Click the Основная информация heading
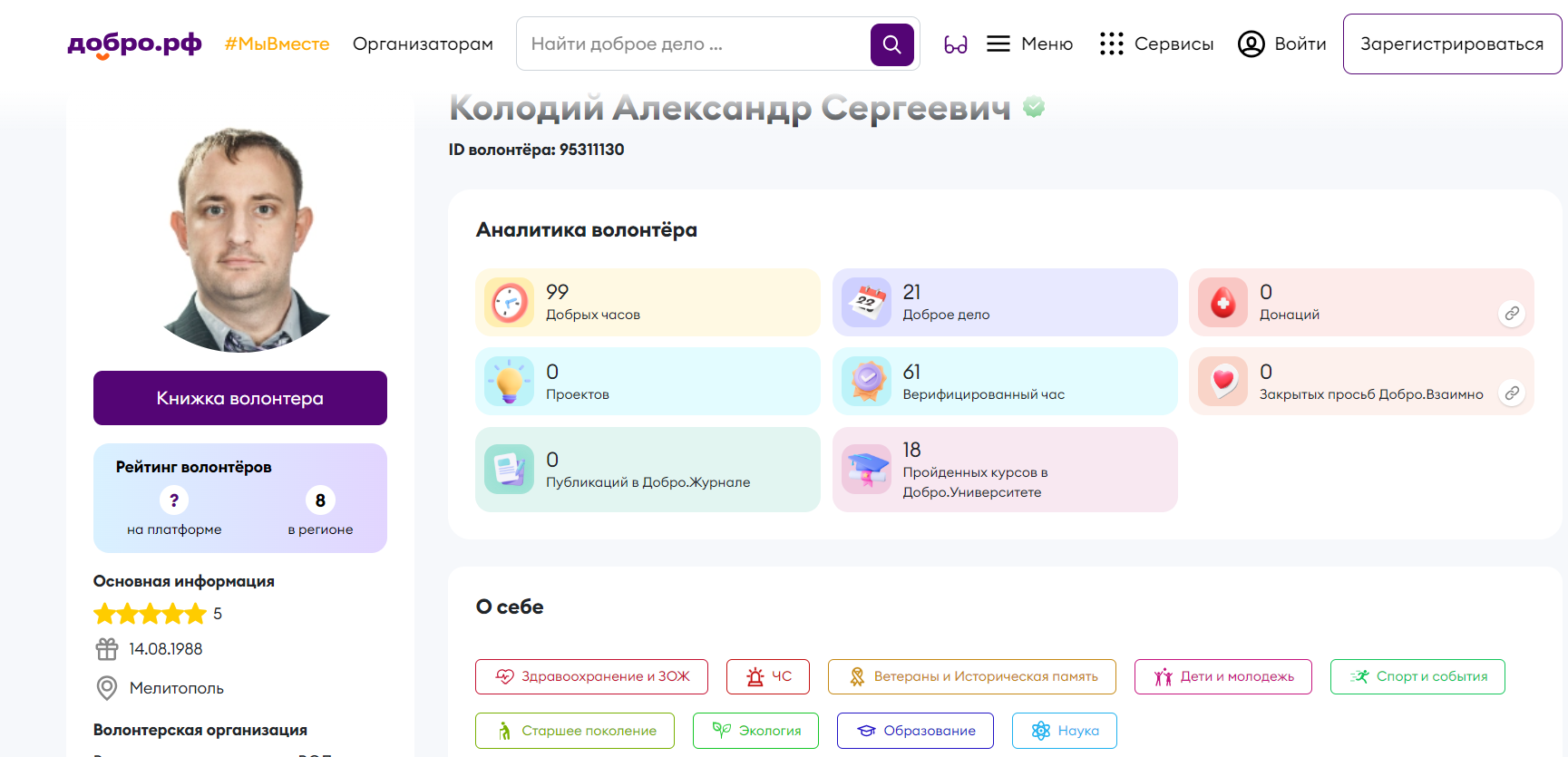1568x757 pixels. pos(184,581)
